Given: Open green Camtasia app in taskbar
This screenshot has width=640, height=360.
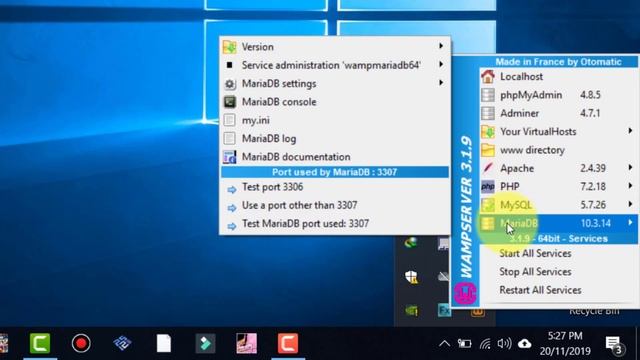Looking at the screenshot, I should (40, 343).
